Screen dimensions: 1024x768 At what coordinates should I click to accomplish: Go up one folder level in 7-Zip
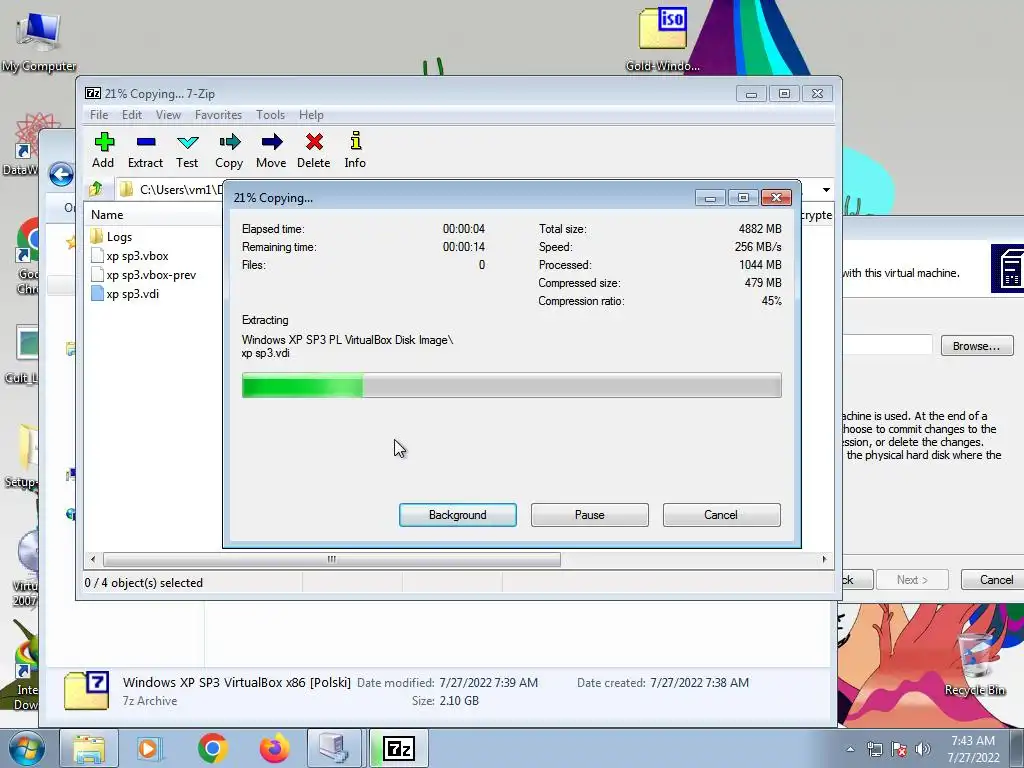(x=96, y=189)
